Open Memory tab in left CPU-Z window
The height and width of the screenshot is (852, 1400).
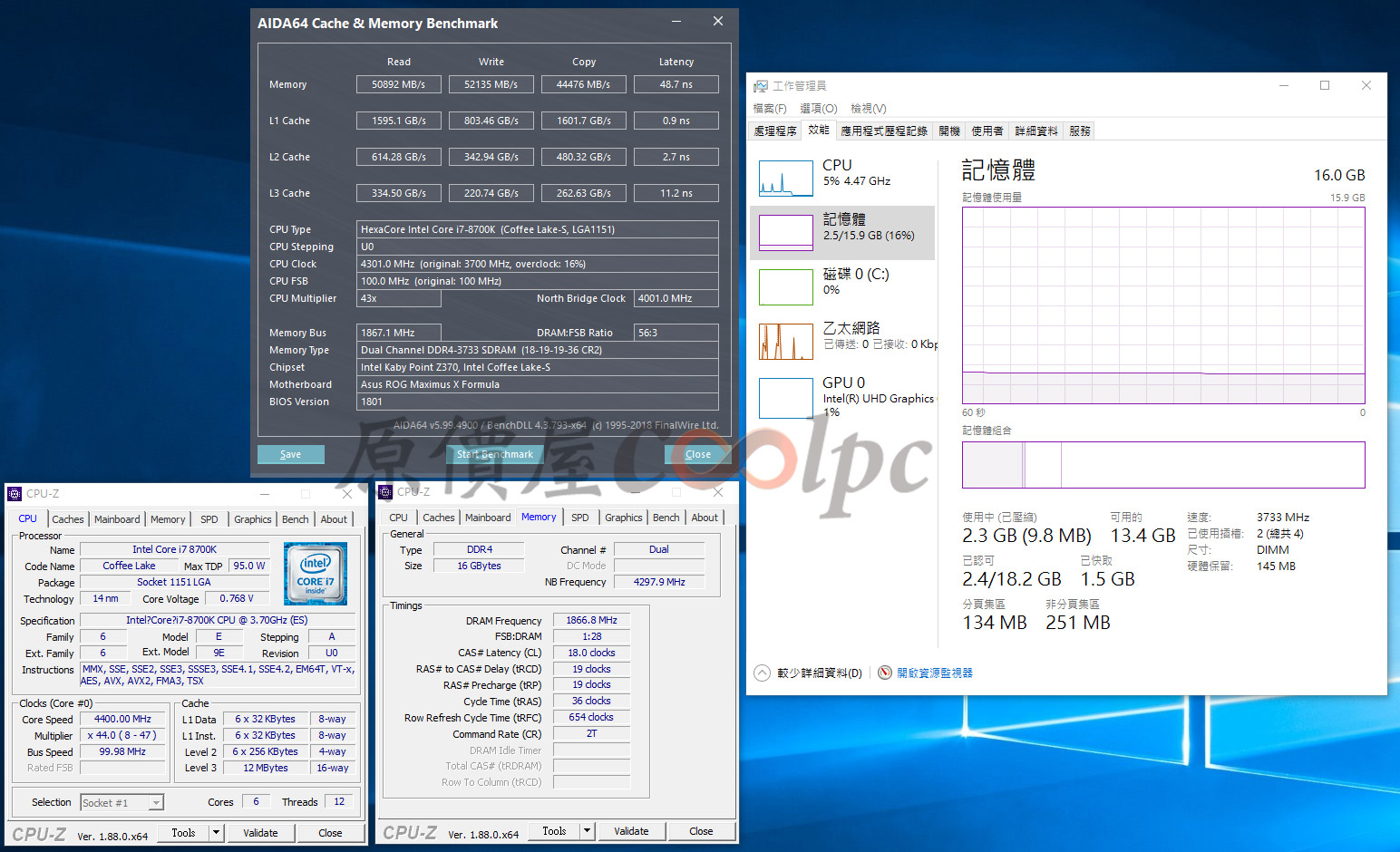[x=168, y=519]
